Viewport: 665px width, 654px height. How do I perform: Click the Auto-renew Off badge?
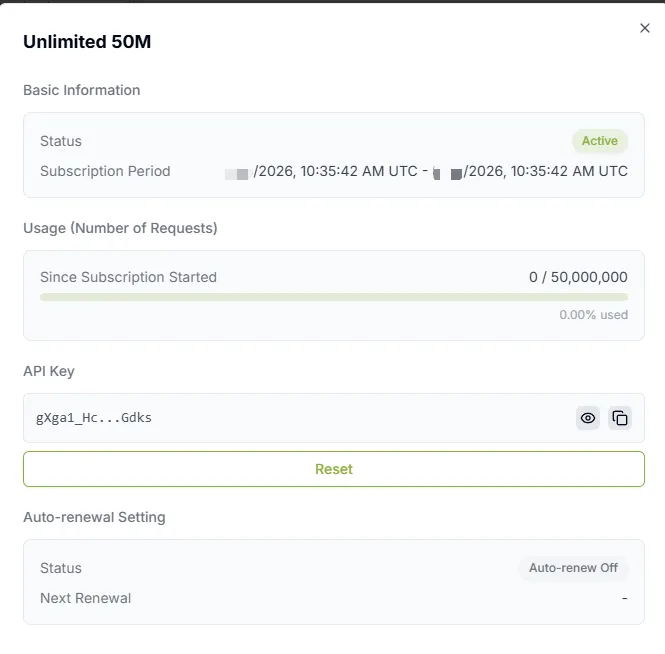(573, 567)
